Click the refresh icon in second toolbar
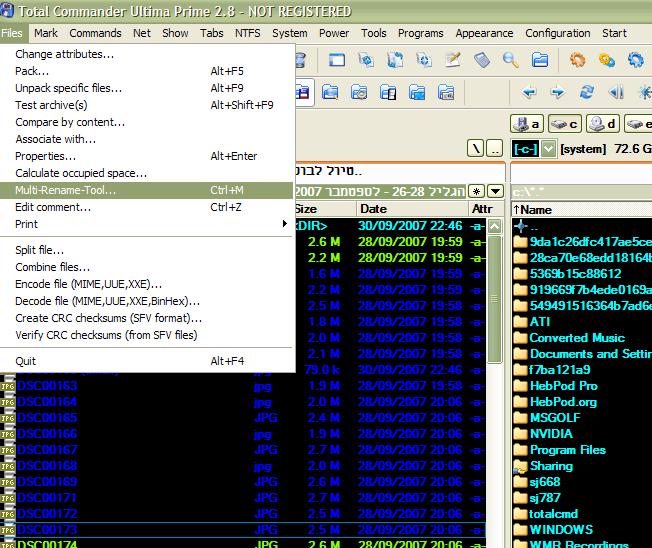652x548 pixels. click(587, 93)
